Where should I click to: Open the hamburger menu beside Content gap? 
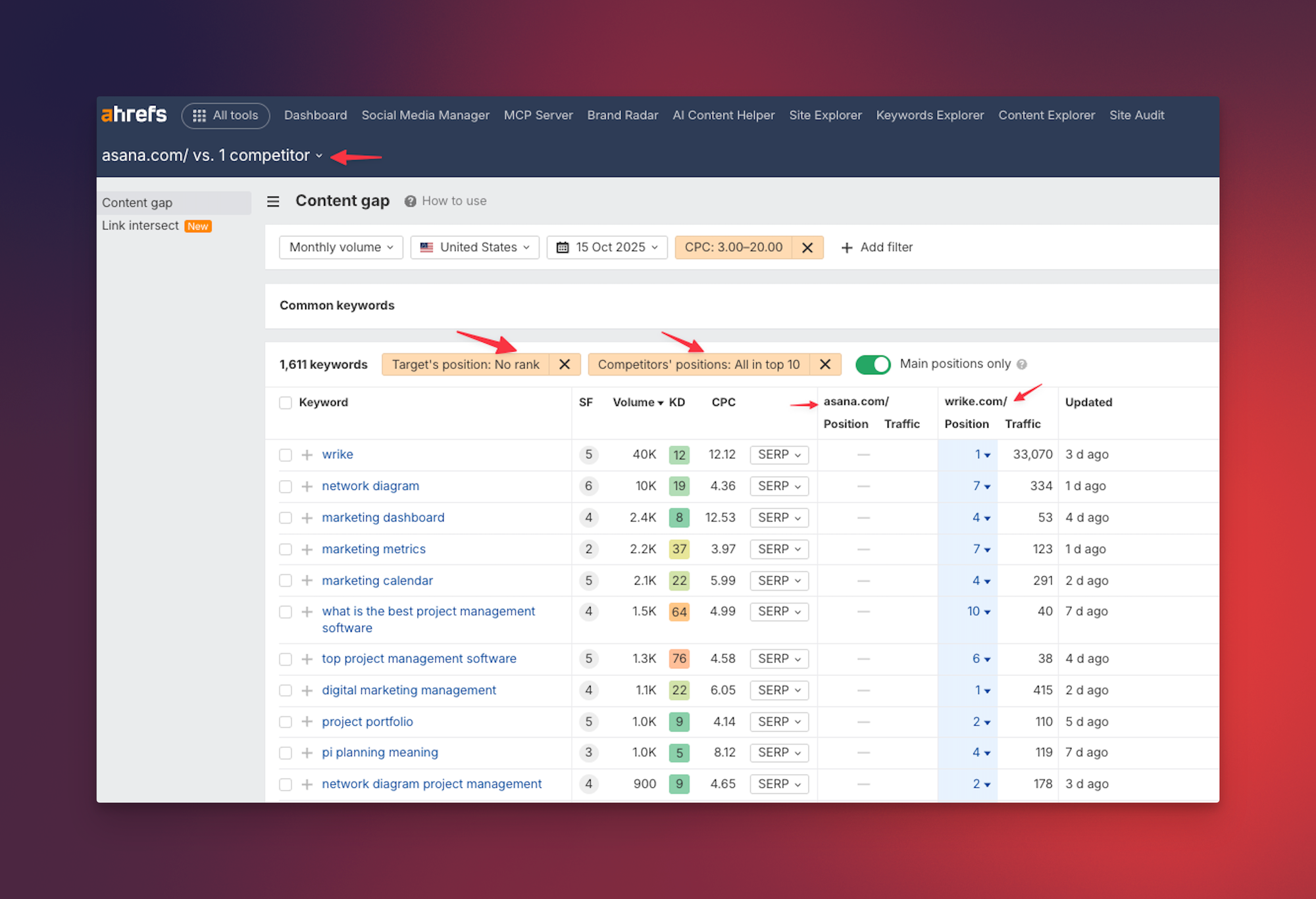(273, 201)
